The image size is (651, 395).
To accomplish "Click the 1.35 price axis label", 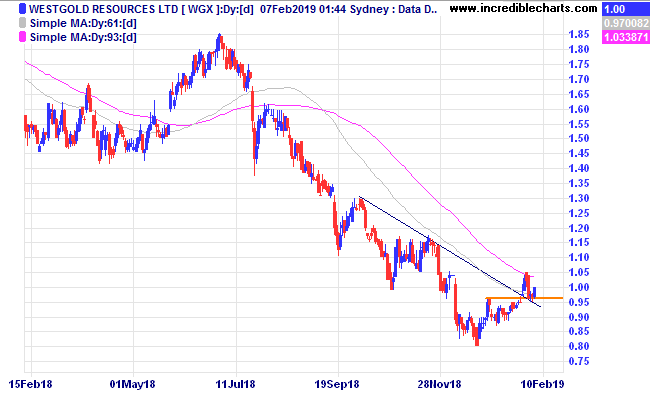I will click(578, 183).
